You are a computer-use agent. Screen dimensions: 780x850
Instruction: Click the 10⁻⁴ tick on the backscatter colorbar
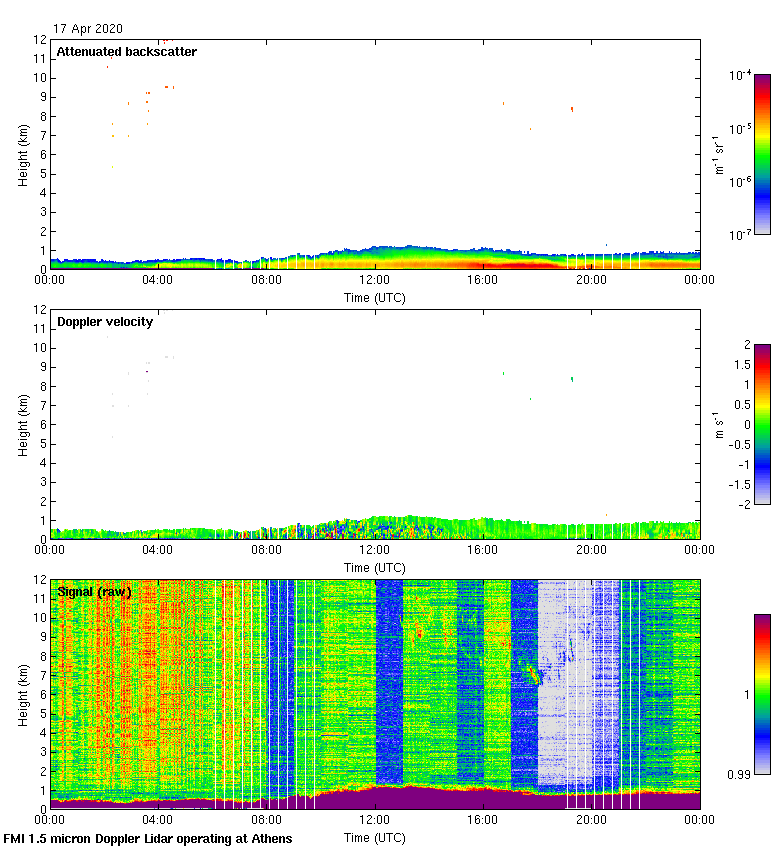point(741,75)
